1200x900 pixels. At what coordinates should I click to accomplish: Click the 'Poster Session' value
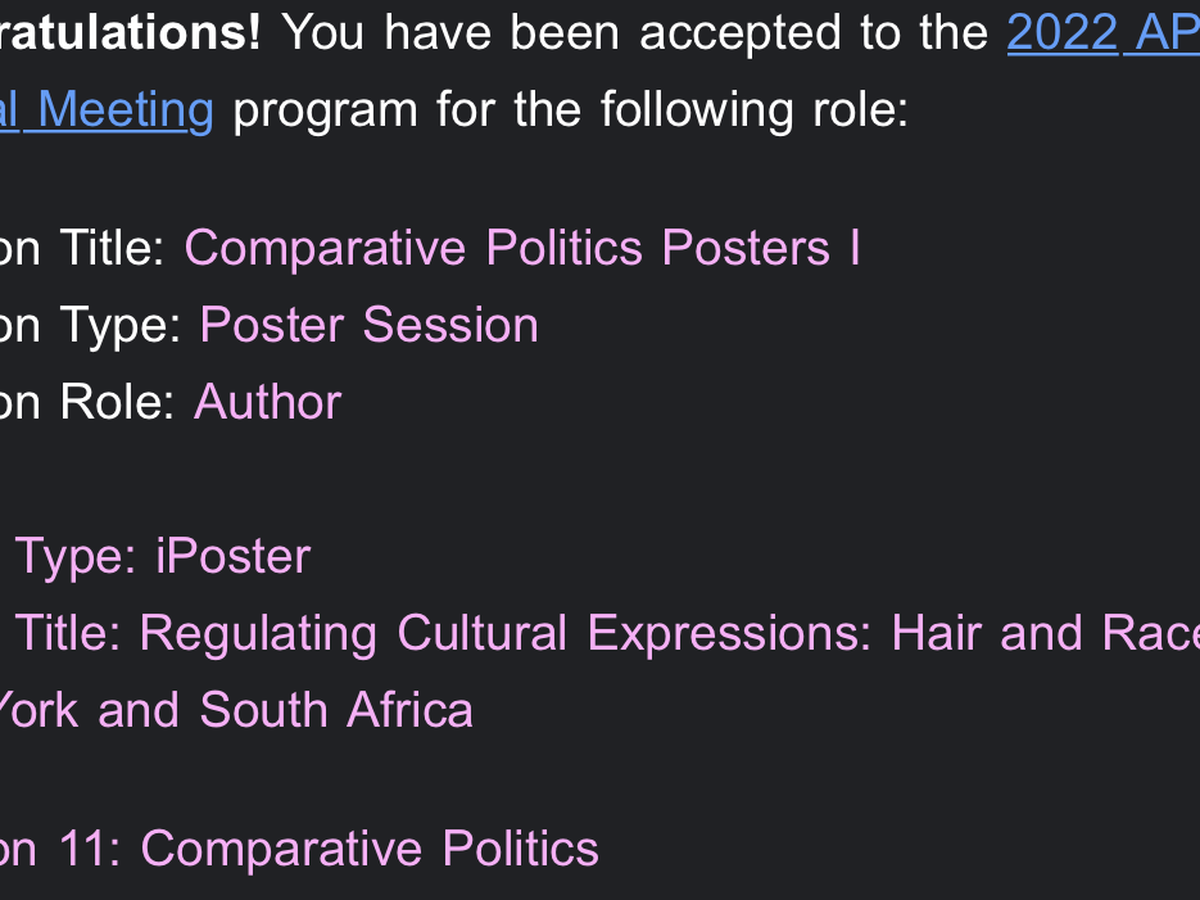coord(368,325)
